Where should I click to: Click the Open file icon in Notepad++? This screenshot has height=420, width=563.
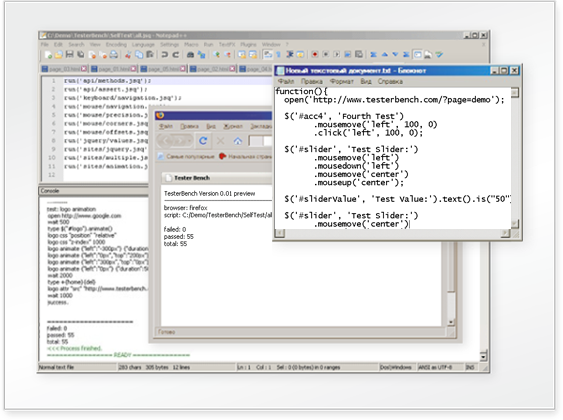coord(59,55)
